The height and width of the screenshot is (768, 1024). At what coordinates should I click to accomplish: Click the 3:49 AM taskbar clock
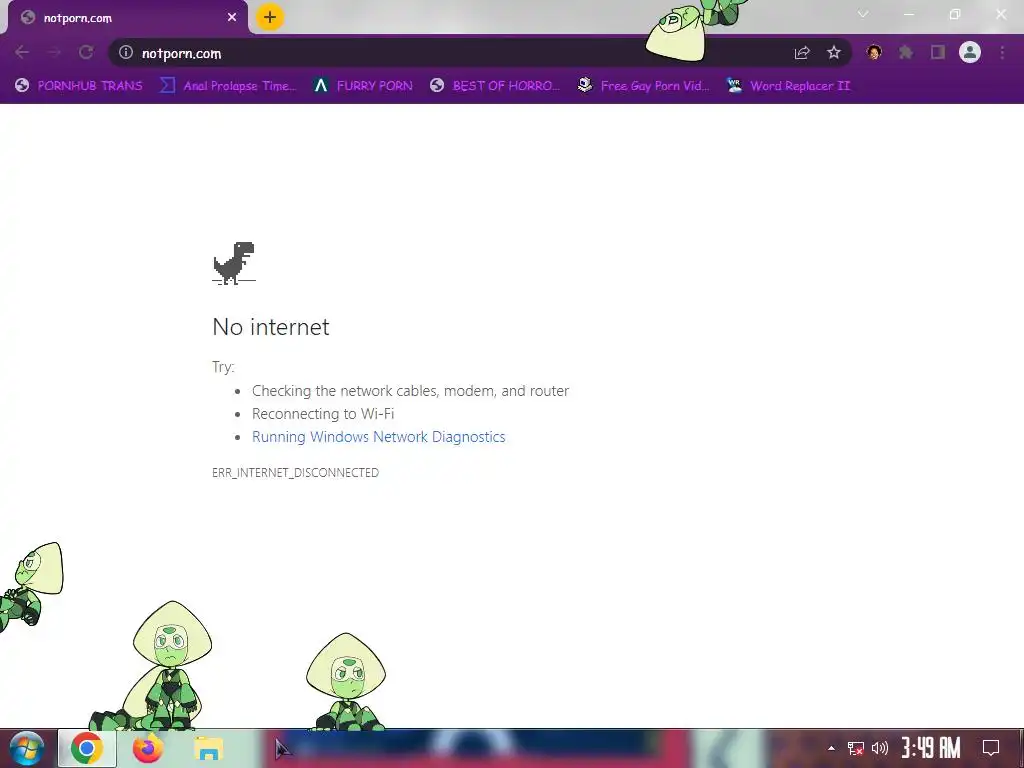(931, 748)
